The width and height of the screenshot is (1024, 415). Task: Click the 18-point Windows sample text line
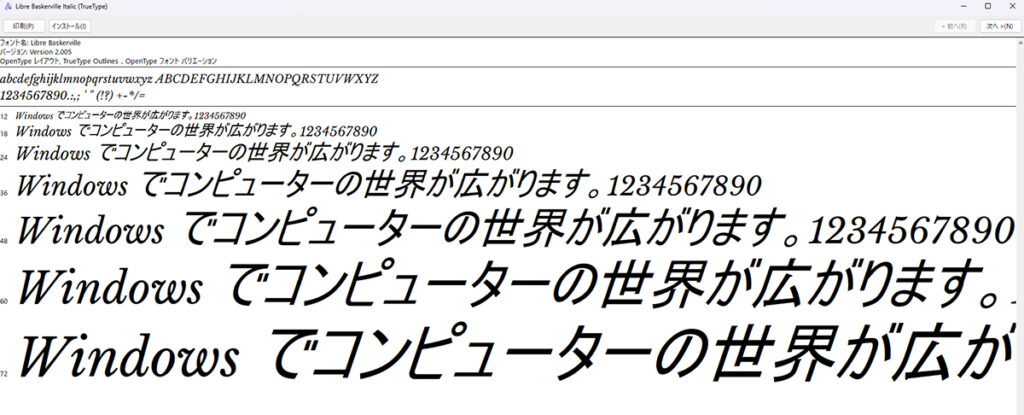coord(197,131)
